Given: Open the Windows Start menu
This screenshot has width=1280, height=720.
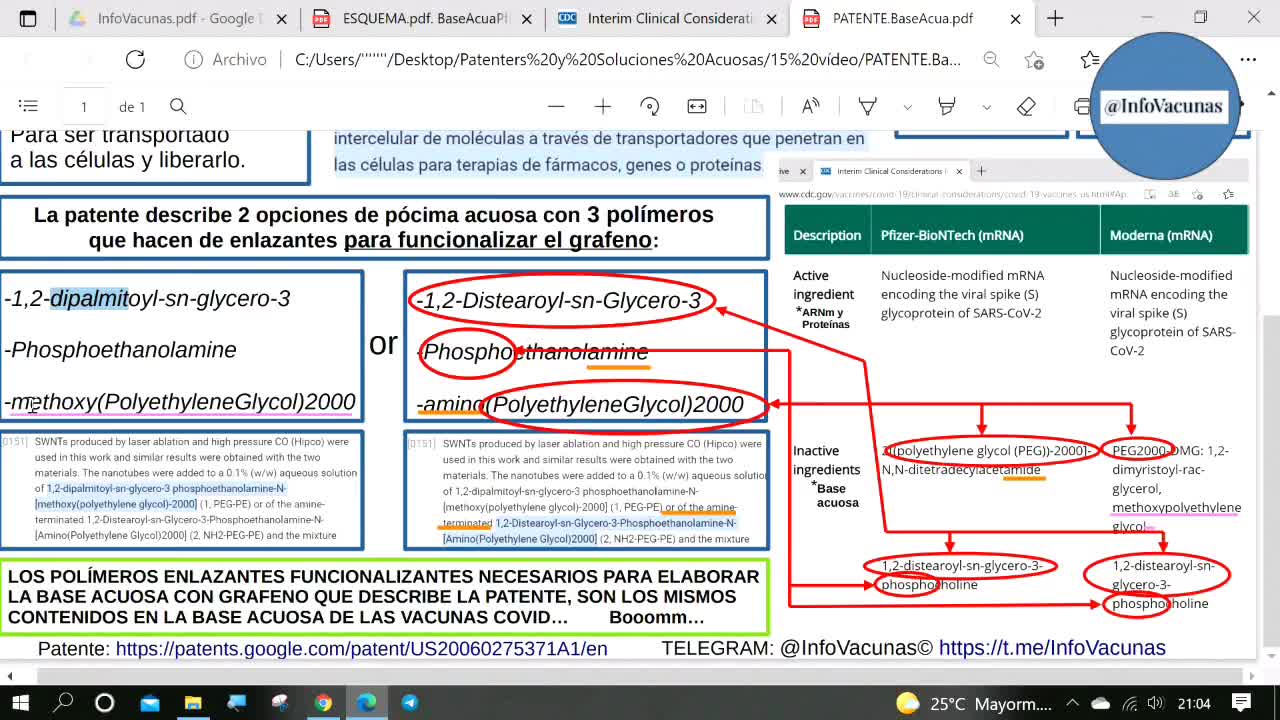Looking at the screenshot, I should [x=19, y=703].
